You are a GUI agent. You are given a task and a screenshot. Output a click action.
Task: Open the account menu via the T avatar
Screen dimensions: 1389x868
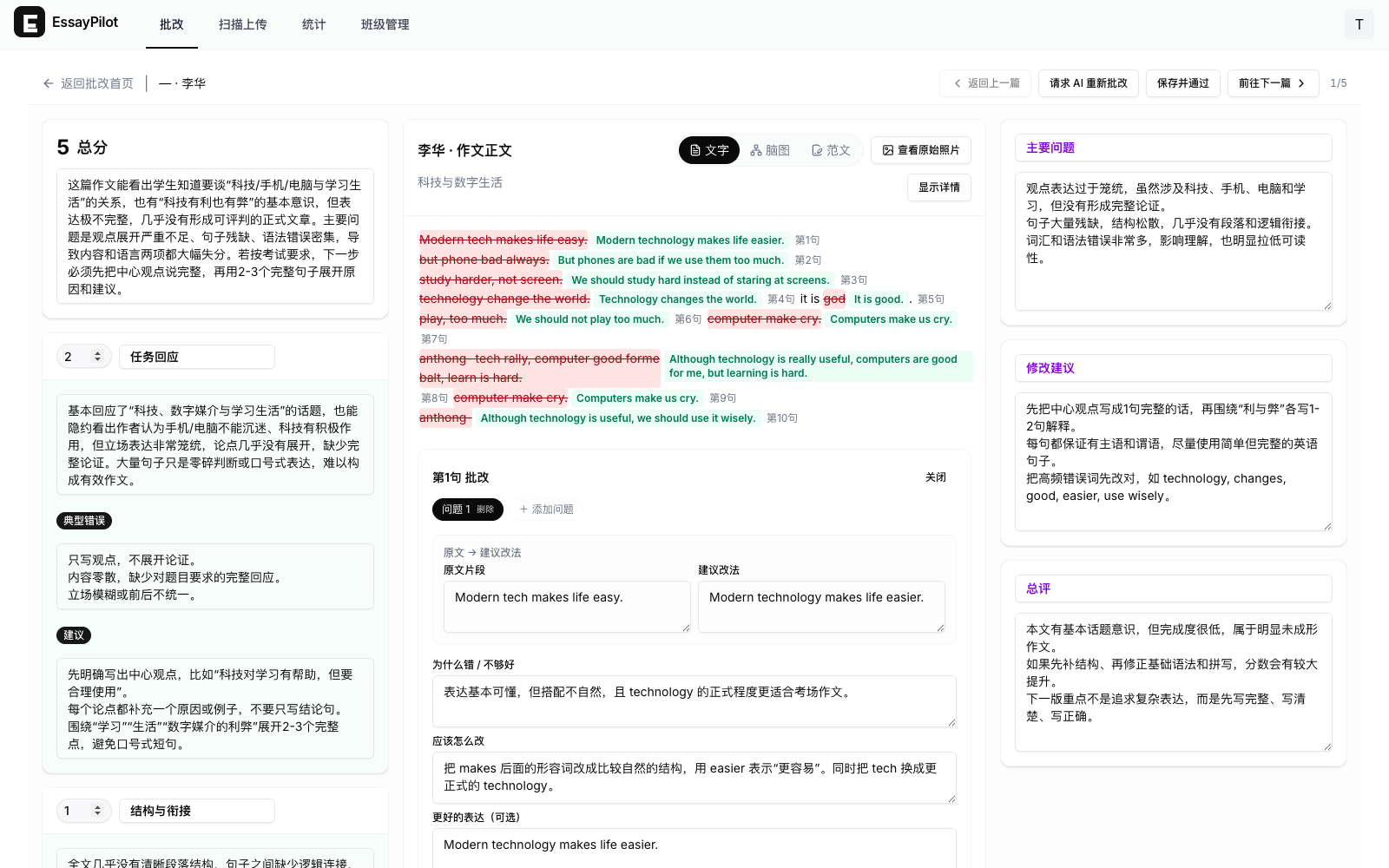coord(1359,24)
